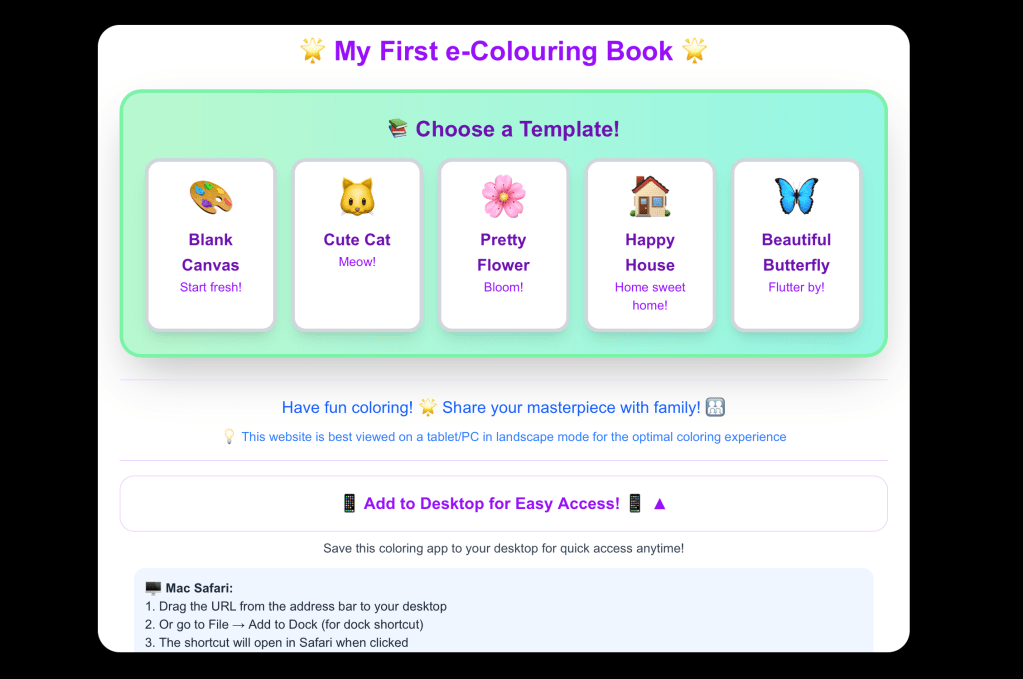The image size is (1023, 679).
Task: Pick the Pretty Flower template label
Action: click(x=503, y=252)
